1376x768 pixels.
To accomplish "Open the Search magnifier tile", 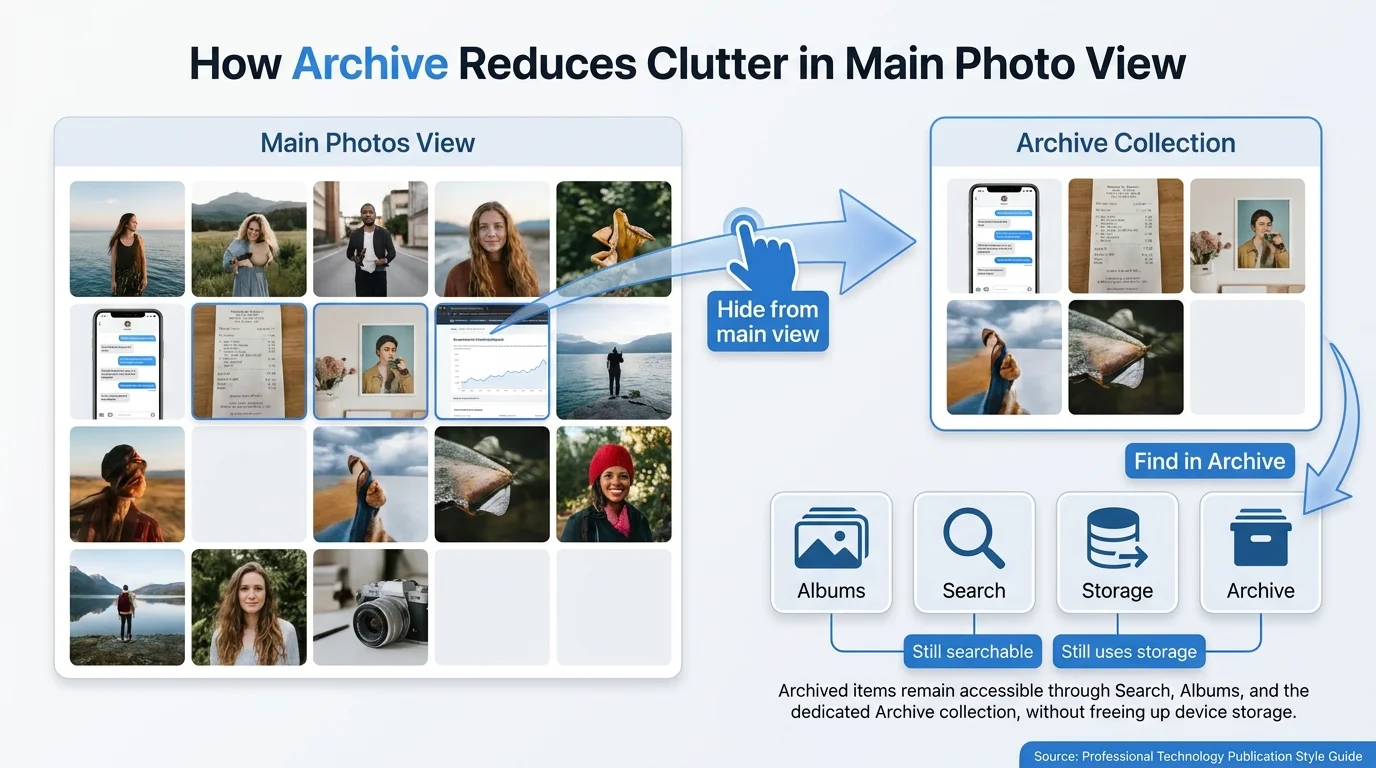I will point(974,552).
